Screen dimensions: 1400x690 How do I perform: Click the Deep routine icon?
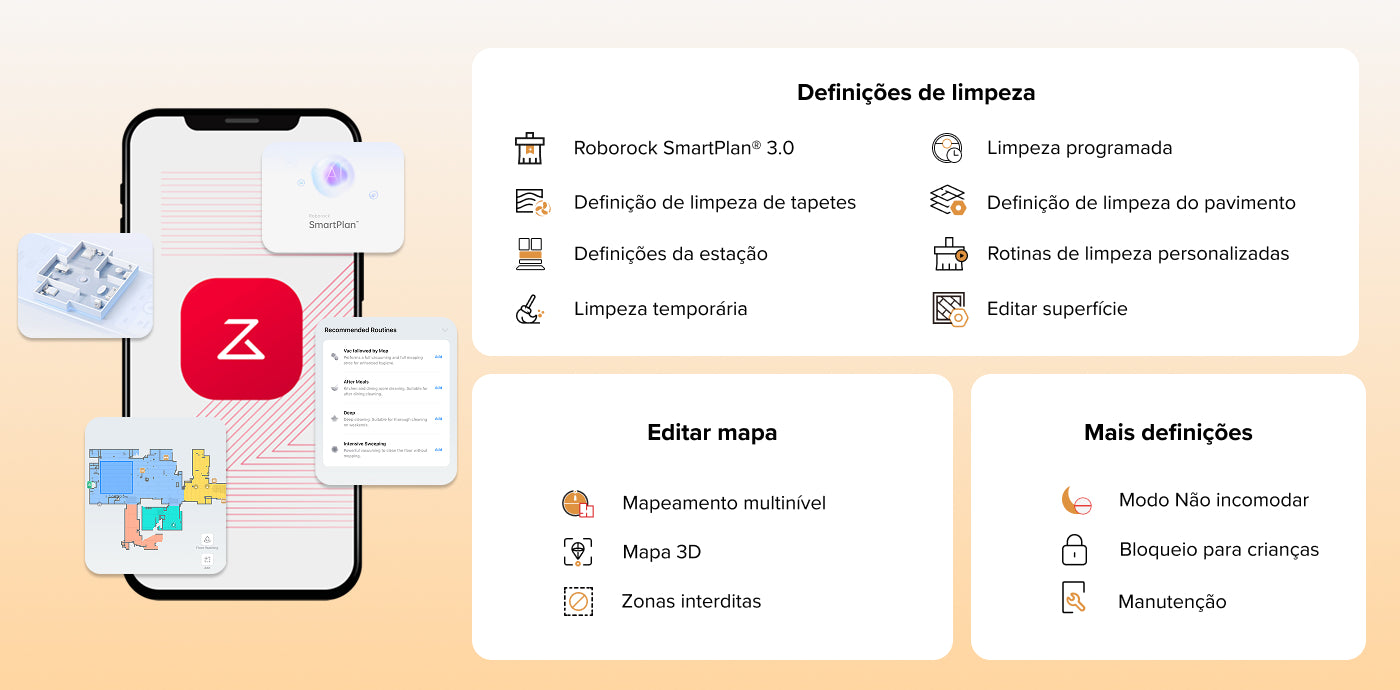point(334,418)
